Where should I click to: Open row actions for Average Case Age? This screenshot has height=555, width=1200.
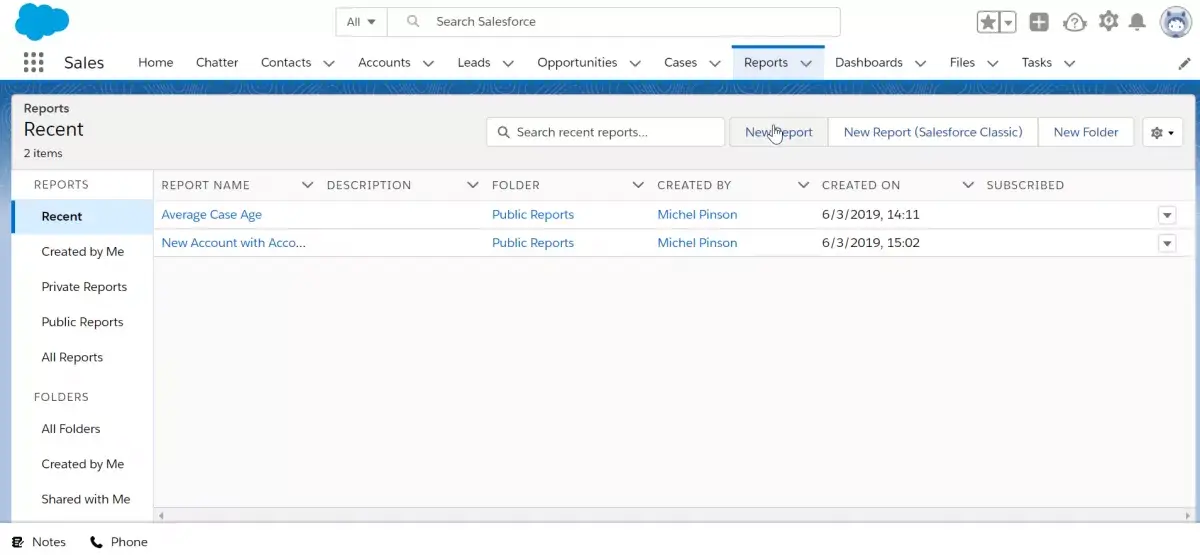[1167, 215]
